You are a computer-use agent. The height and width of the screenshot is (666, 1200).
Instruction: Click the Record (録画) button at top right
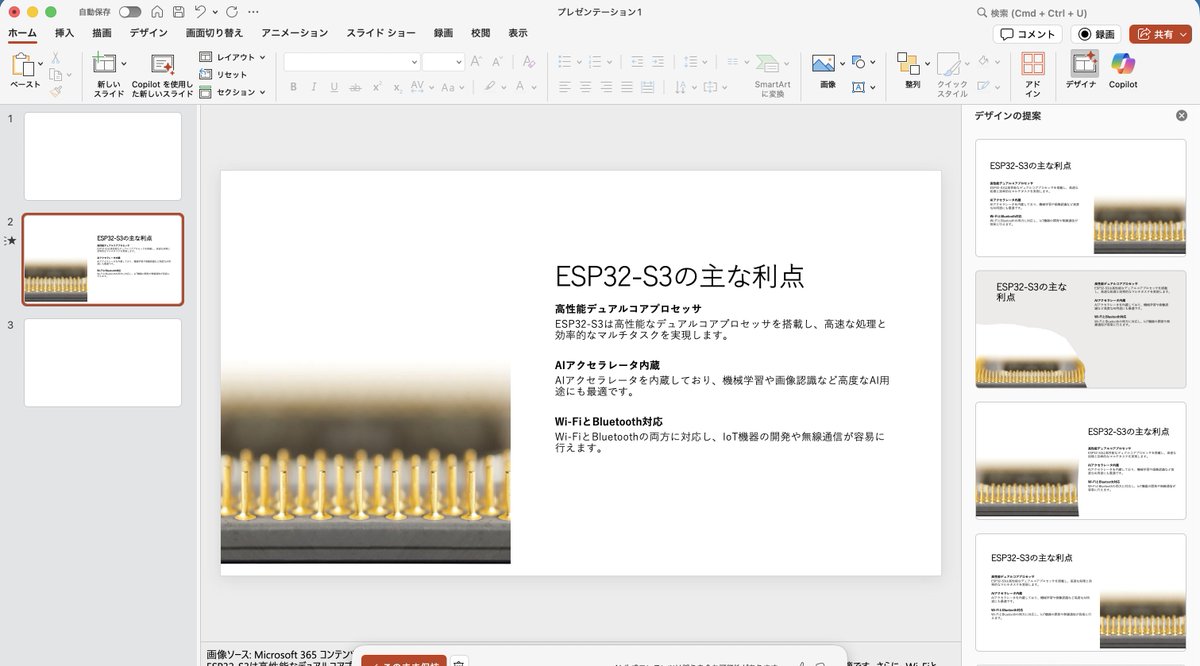1096,34
